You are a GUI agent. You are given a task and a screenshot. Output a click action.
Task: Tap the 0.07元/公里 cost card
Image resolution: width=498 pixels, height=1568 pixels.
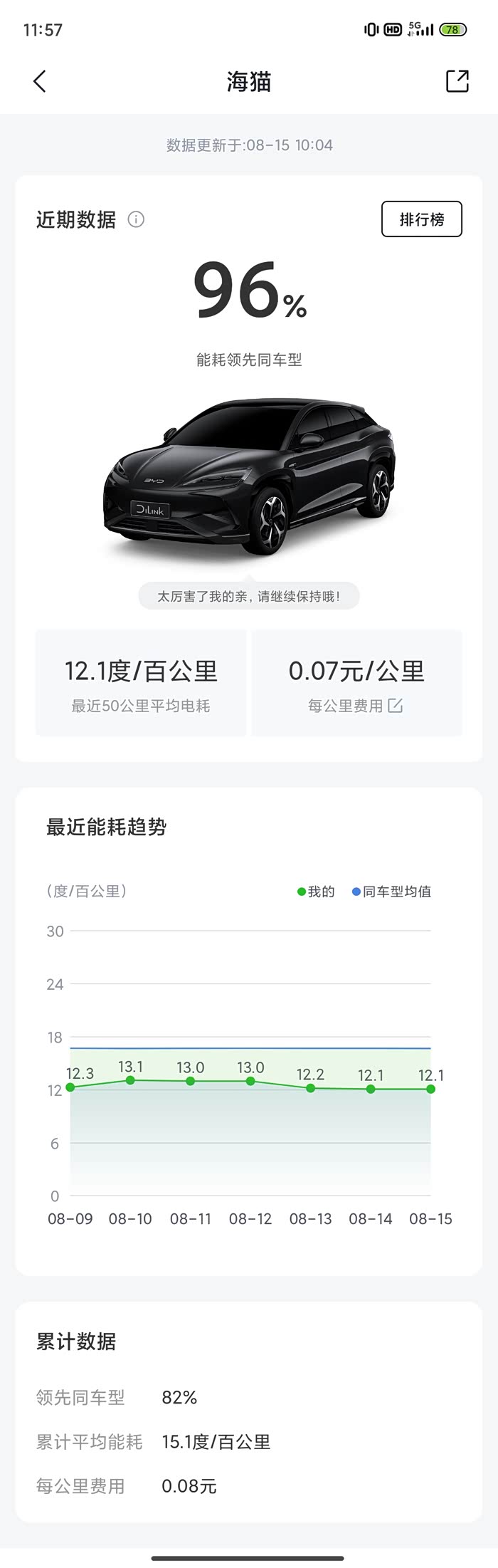(x=356, y=683)
